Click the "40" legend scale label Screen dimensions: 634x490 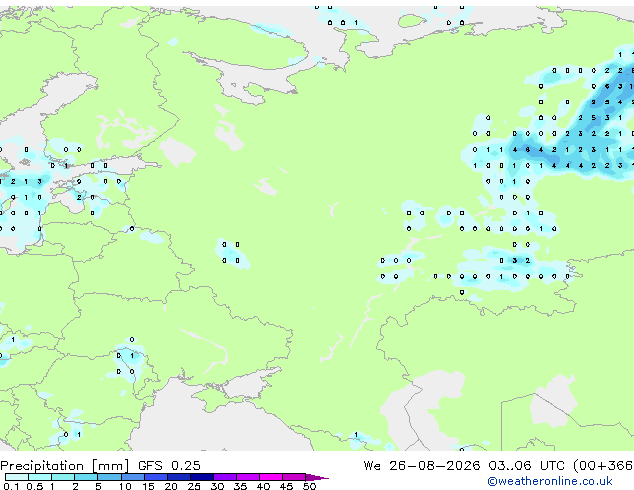(x=263, y=486)
